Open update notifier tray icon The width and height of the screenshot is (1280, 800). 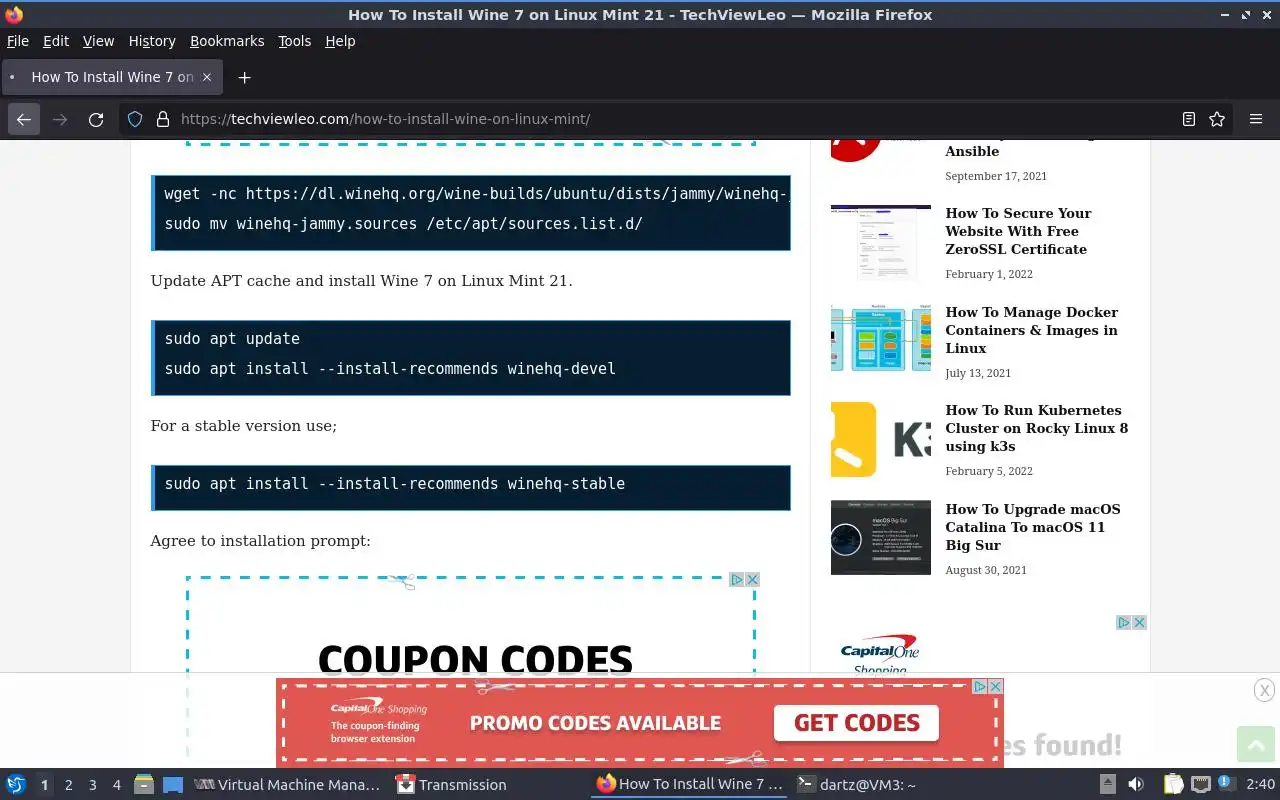[x=1226, y=785]
